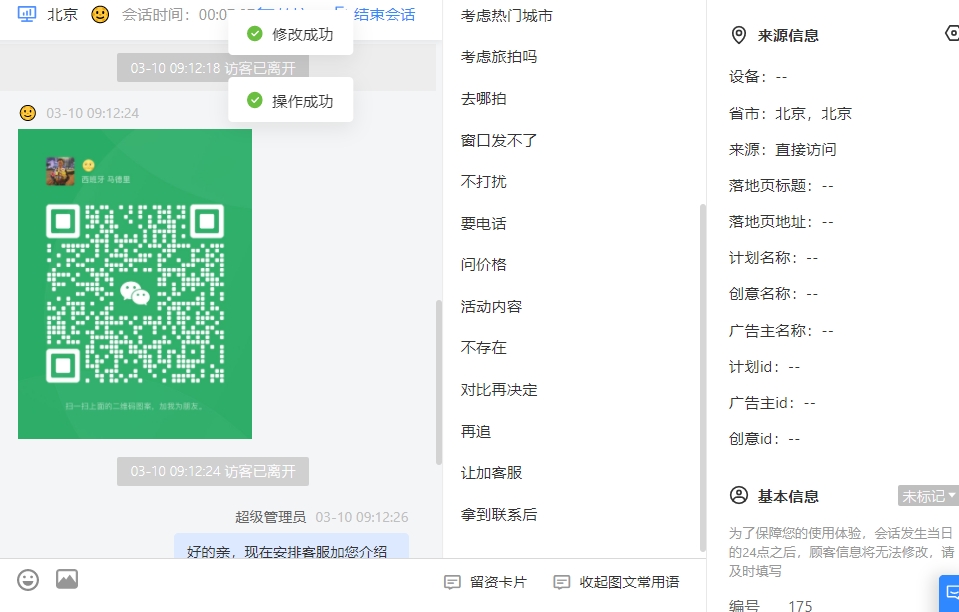Click the smiley face next to 北京
Image resolution: width=959 pixels, height=612 pixels.
(100, 14)
